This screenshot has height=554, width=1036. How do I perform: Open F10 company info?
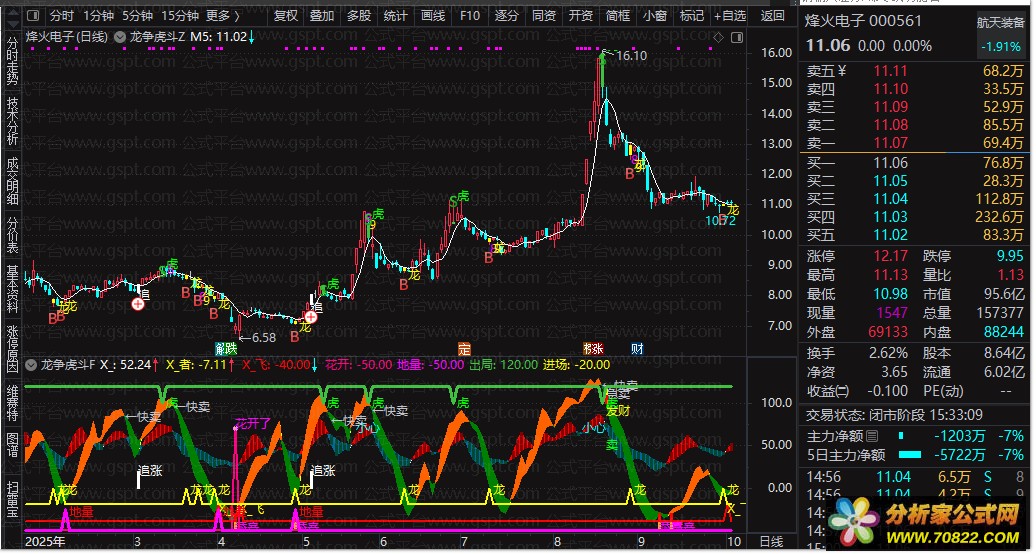click(x=469, y=15)
